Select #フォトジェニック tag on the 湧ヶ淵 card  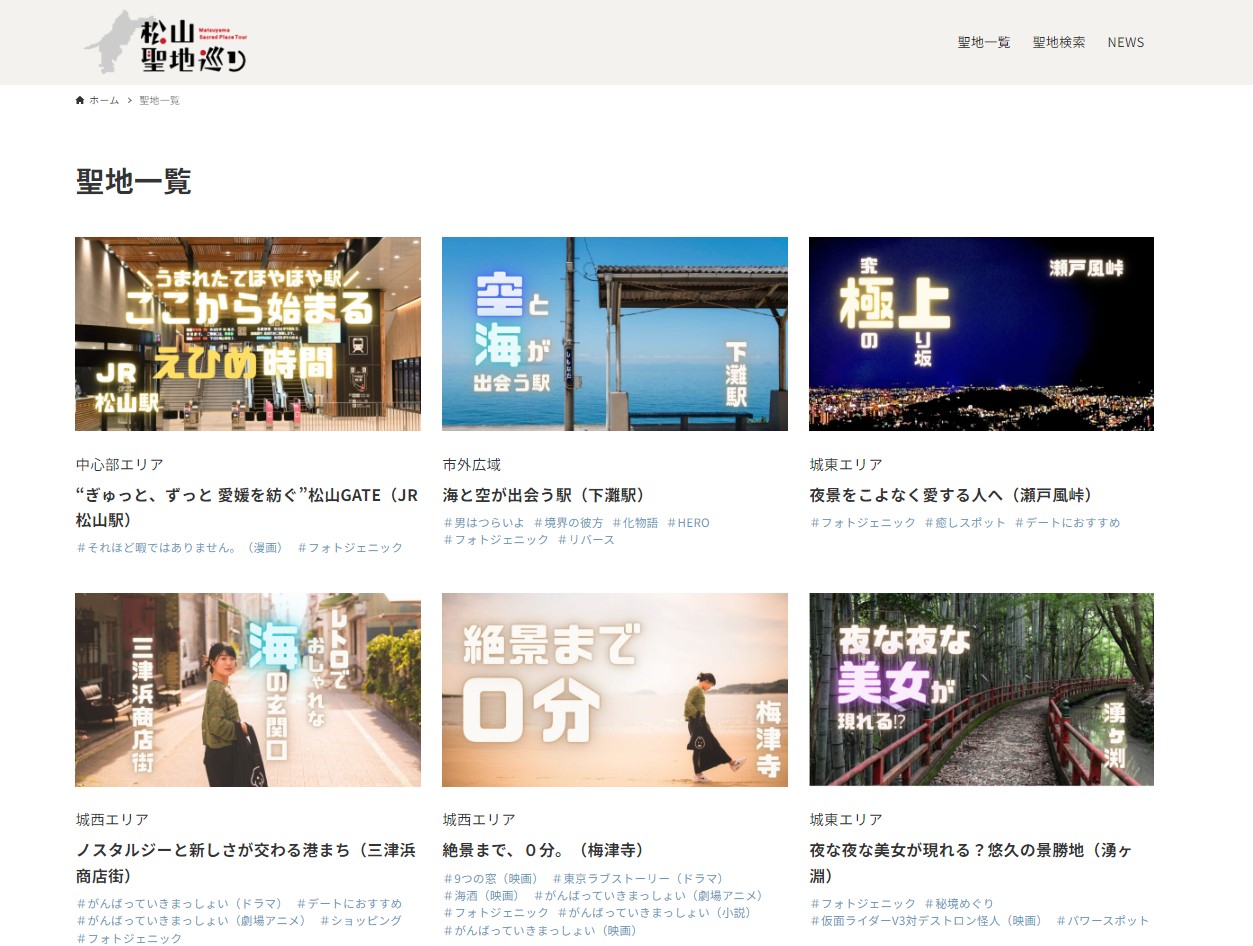coord(863,904)
